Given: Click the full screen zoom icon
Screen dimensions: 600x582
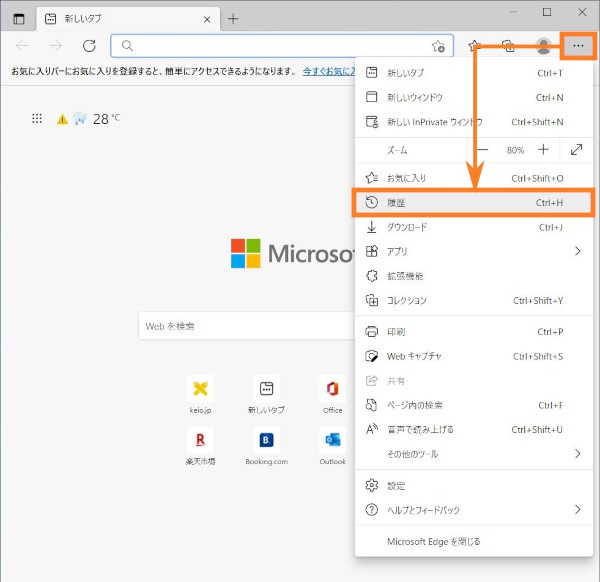Looking at the screenshot, I should (577, 149).
